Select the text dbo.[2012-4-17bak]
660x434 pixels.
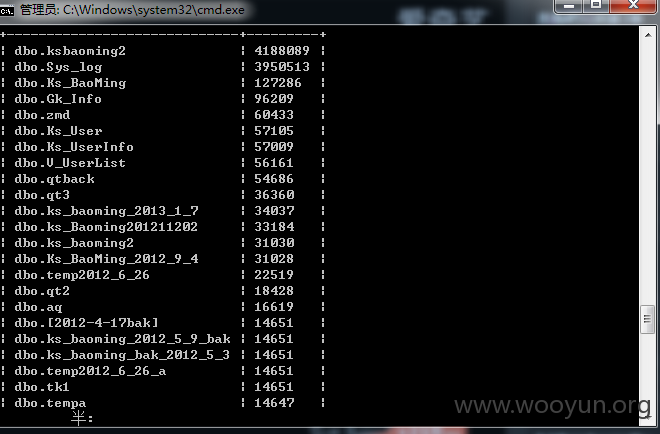pyautogui.click(x=86, y=323)
